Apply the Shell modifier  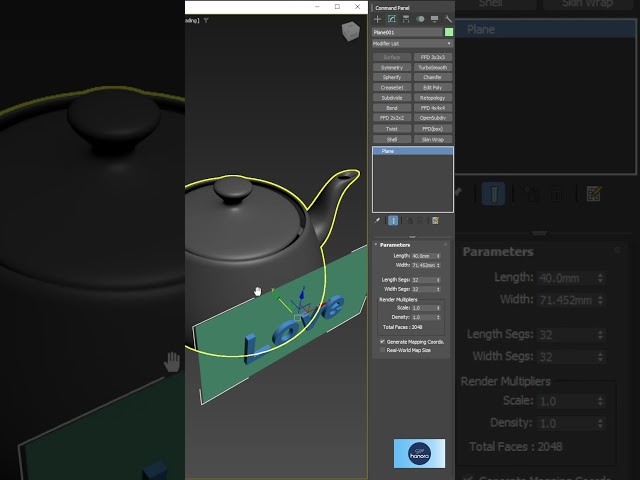392,140
